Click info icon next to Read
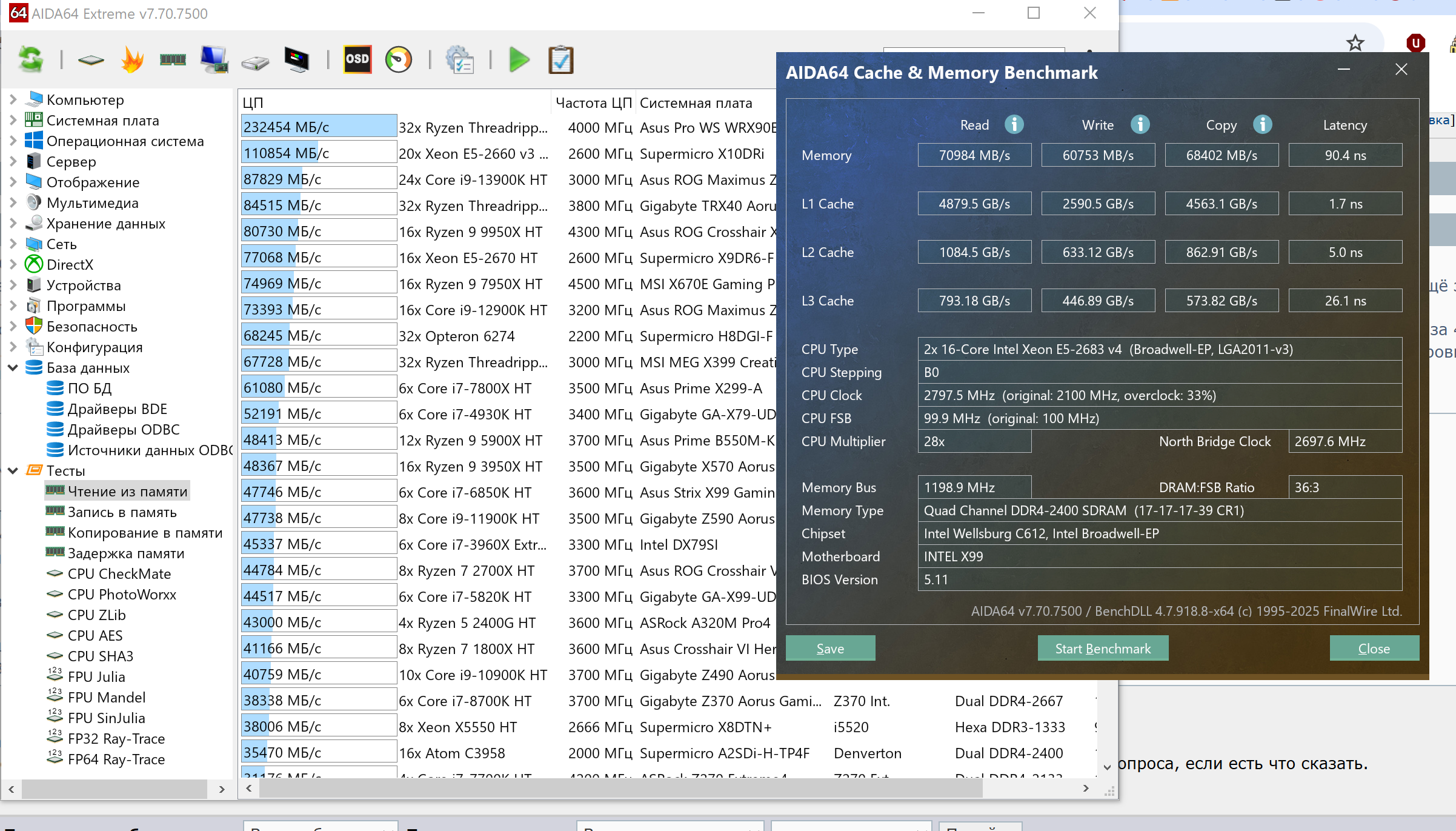Image resolution: width=1456 pixels, height=831 pixels. (1014, 124)
